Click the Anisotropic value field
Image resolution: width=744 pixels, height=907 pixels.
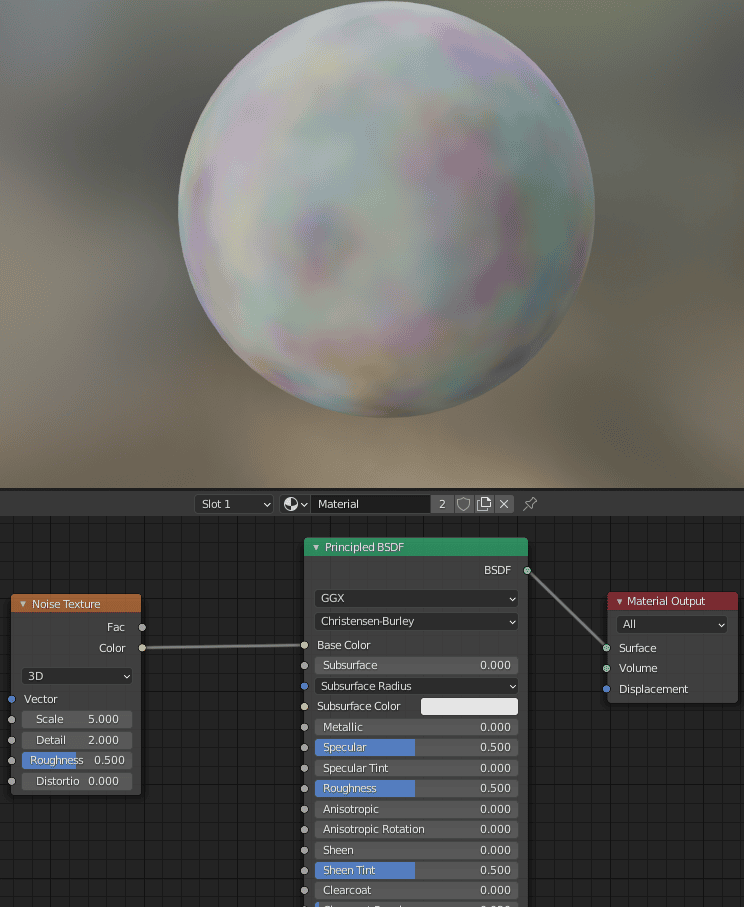click(x=416, y=809)
